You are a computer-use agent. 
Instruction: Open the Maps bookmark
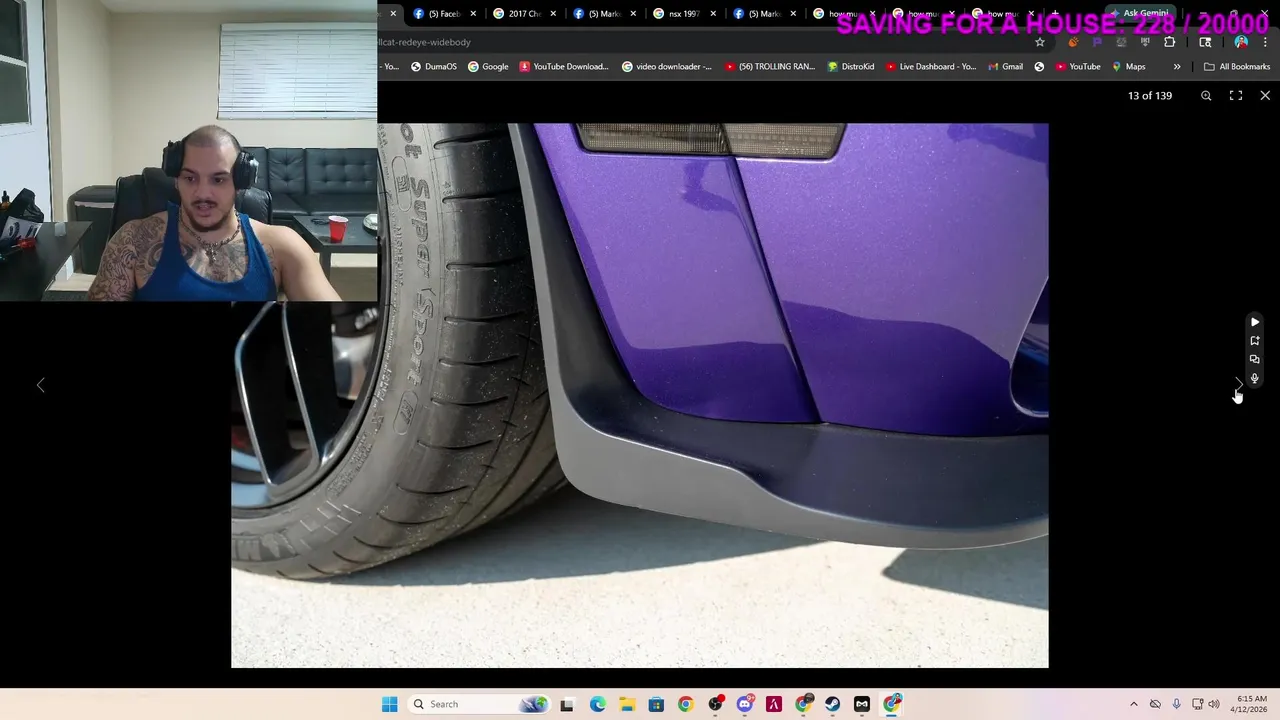tap(1129, 67)
